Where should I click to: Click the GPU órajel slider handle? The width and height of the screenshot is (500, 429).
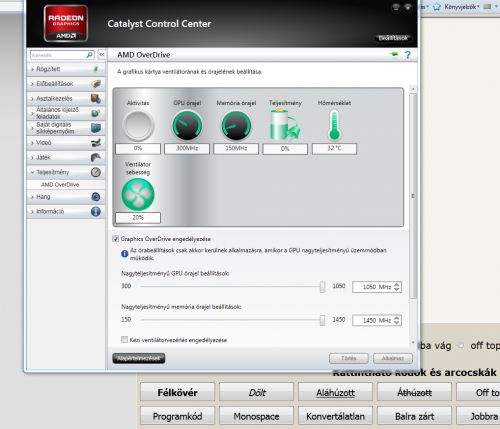[x=322, y=287]
